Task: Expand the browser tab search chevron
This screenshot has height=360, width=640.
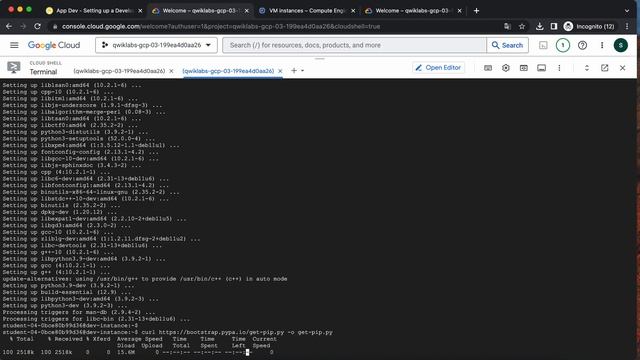Action: coord(627,11)
